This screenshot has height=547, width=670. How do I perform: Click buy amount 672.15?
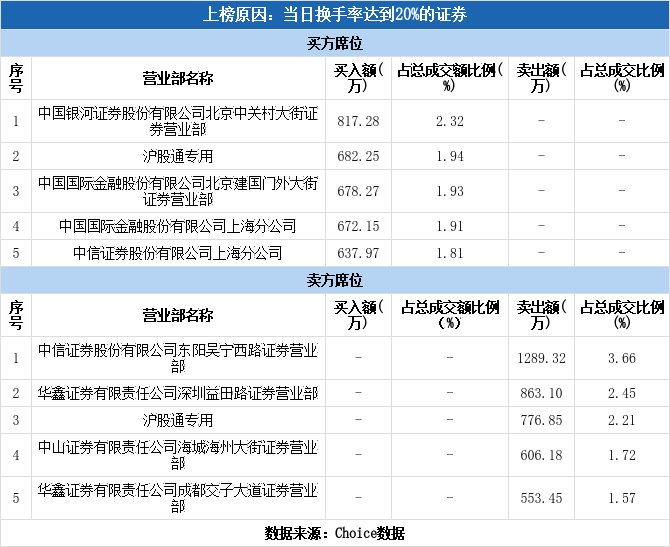tap(358, 226)
